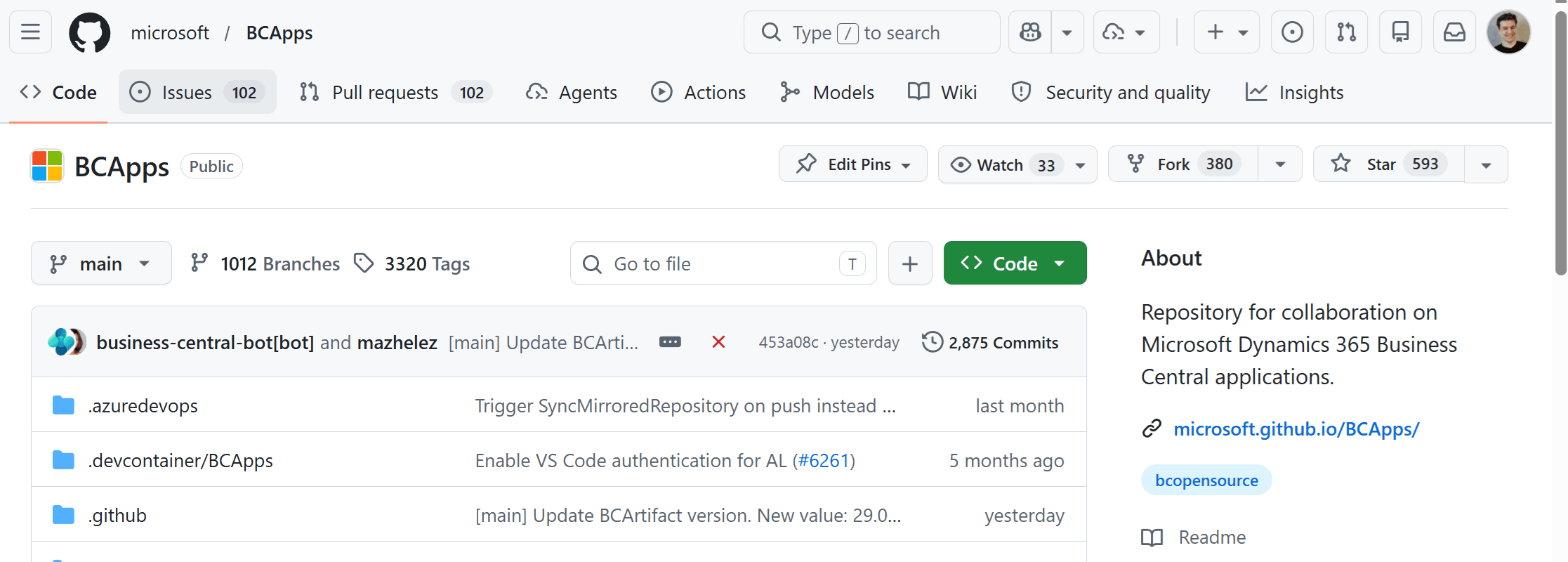Open the issues icon in header
1568x562 pixels.
point(1292,32)
